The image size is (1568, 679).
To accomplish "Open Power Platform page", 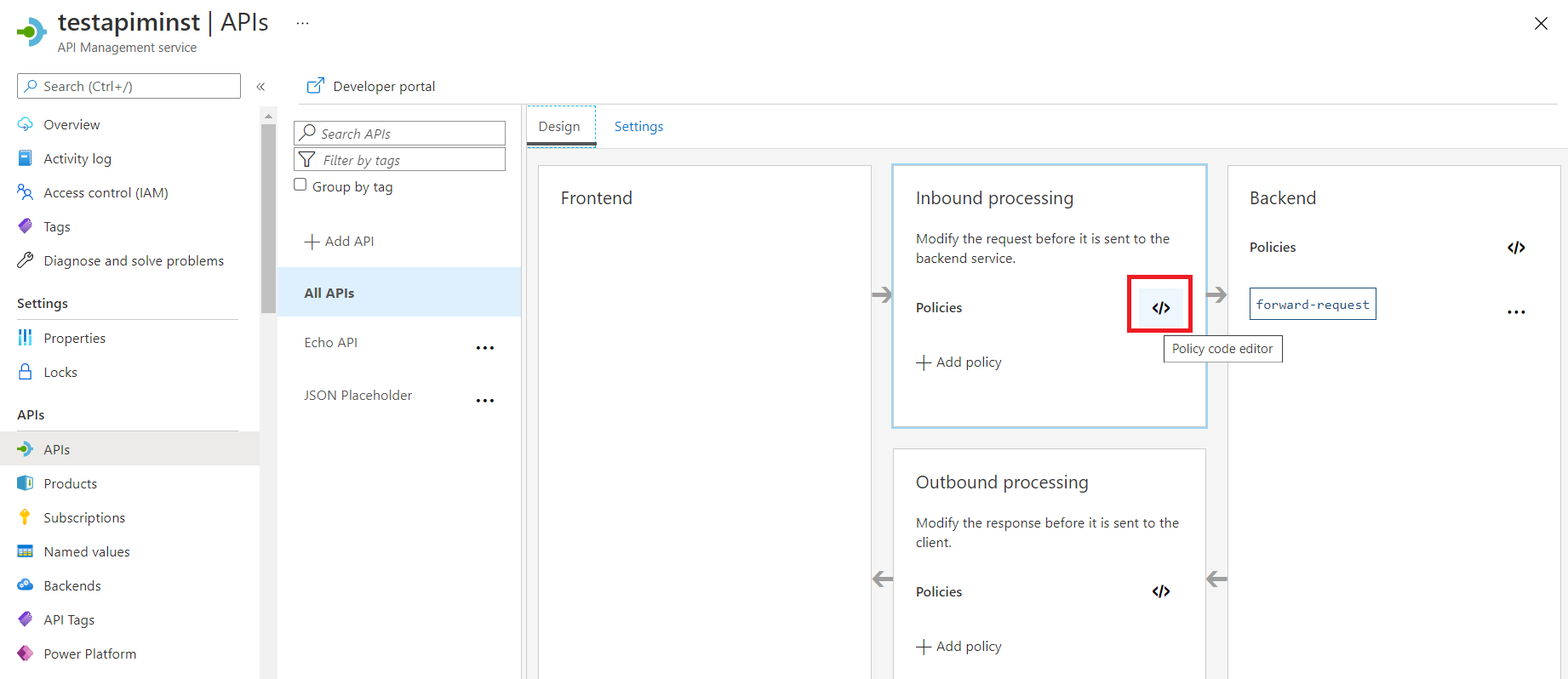I will pos(90,653).
